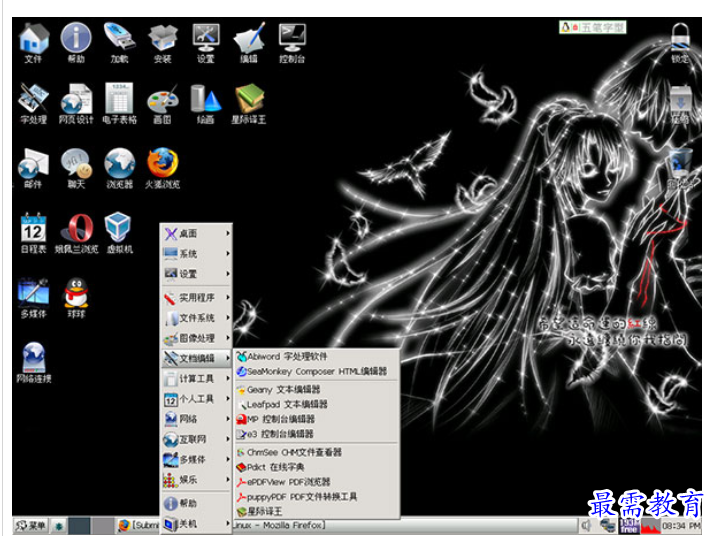This screenshot has width=712, height=536.
Task: Open the 网络连接 network connection icon
Action: tap(34, 362)
